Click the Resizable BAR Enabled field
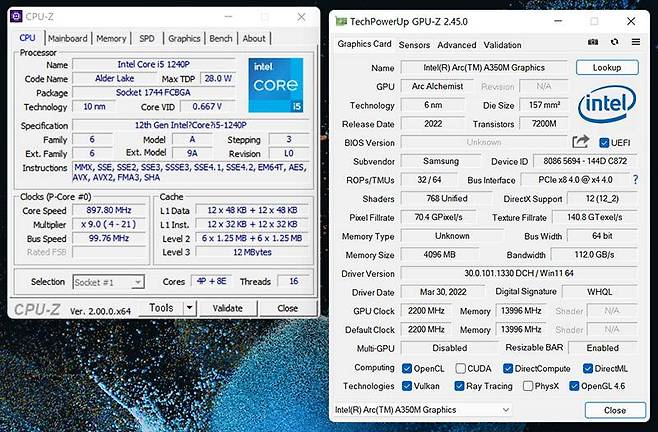This screenshot has width=658, height=432. point(603,348)
